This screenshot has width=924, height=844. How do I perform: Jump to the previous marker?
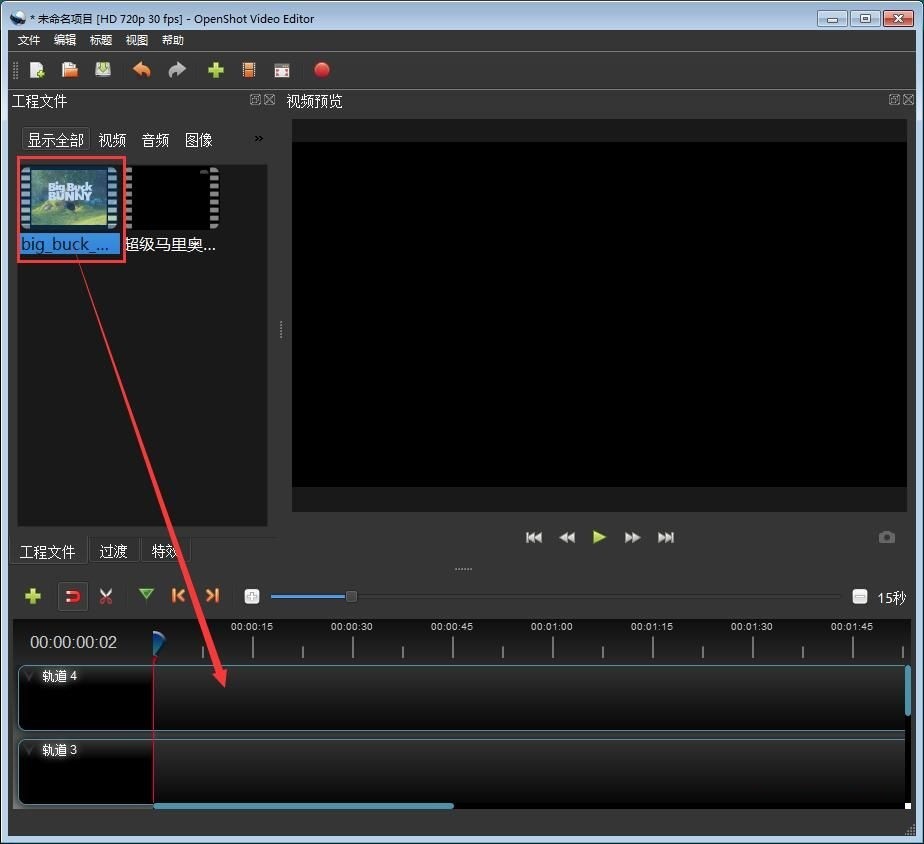(x=178, y=595)
